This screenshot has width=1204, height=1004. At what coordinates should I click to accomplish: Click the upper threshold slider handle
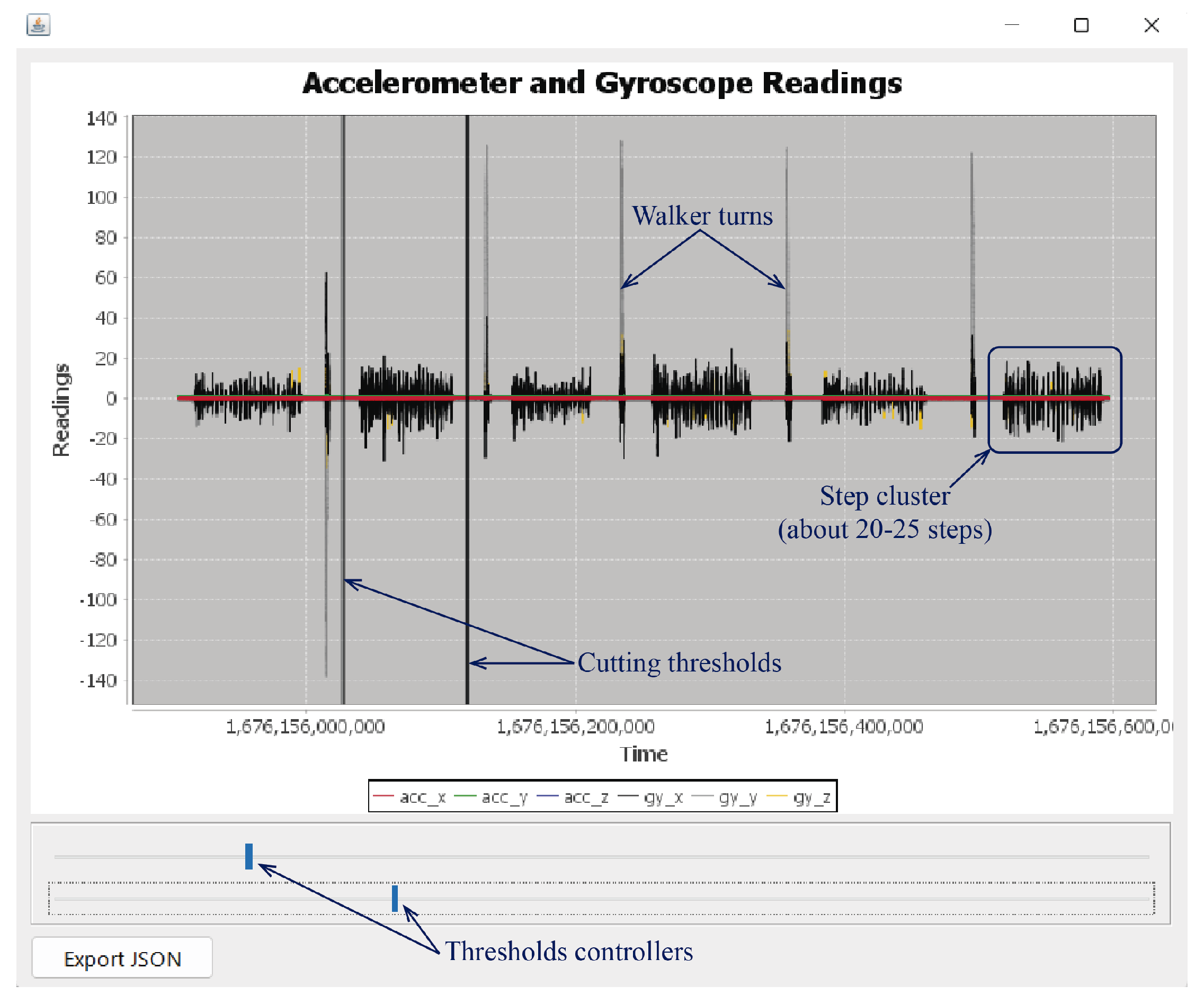click(249, 856)
